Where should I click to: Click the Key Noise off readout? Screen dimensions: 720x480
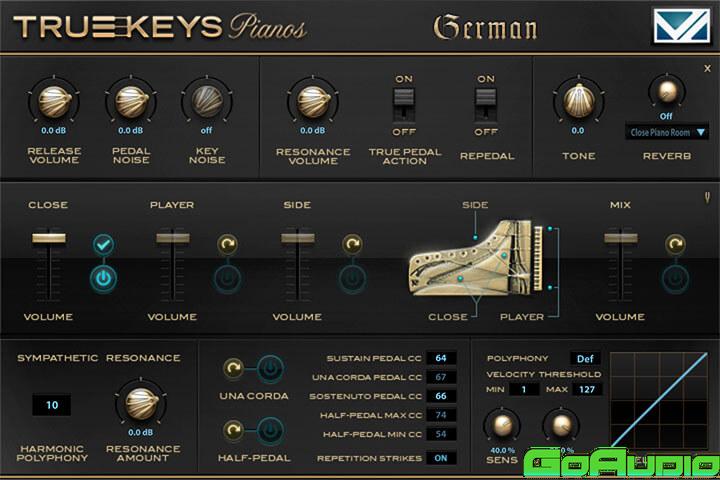pos(207,130)
